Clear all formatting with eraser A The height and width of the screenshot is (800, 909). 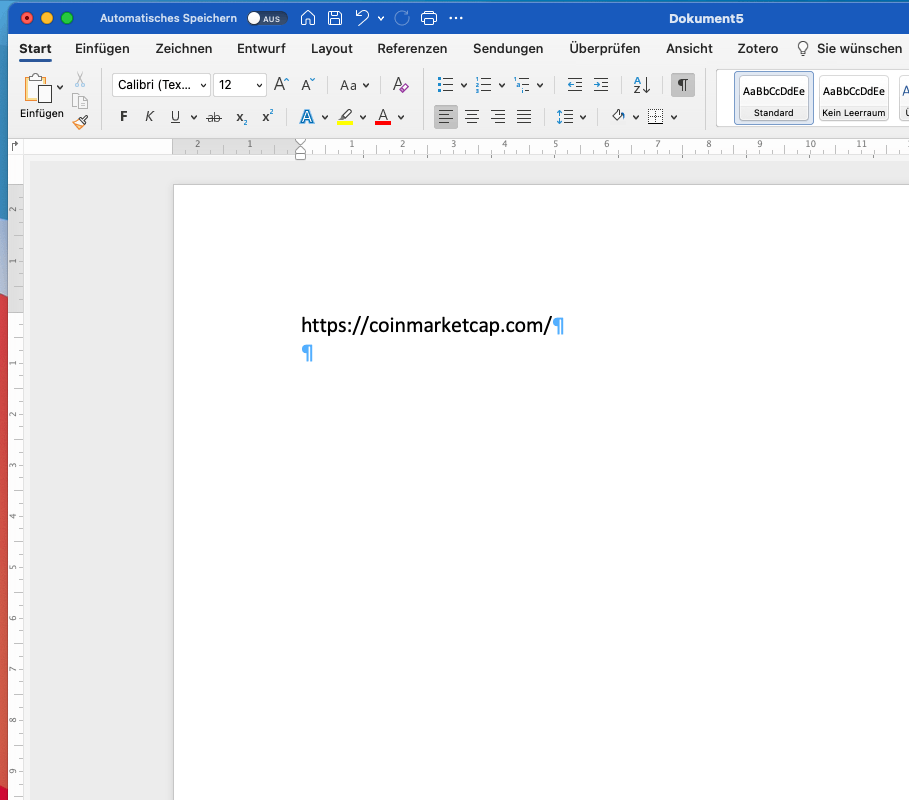(x=400, y=85)
